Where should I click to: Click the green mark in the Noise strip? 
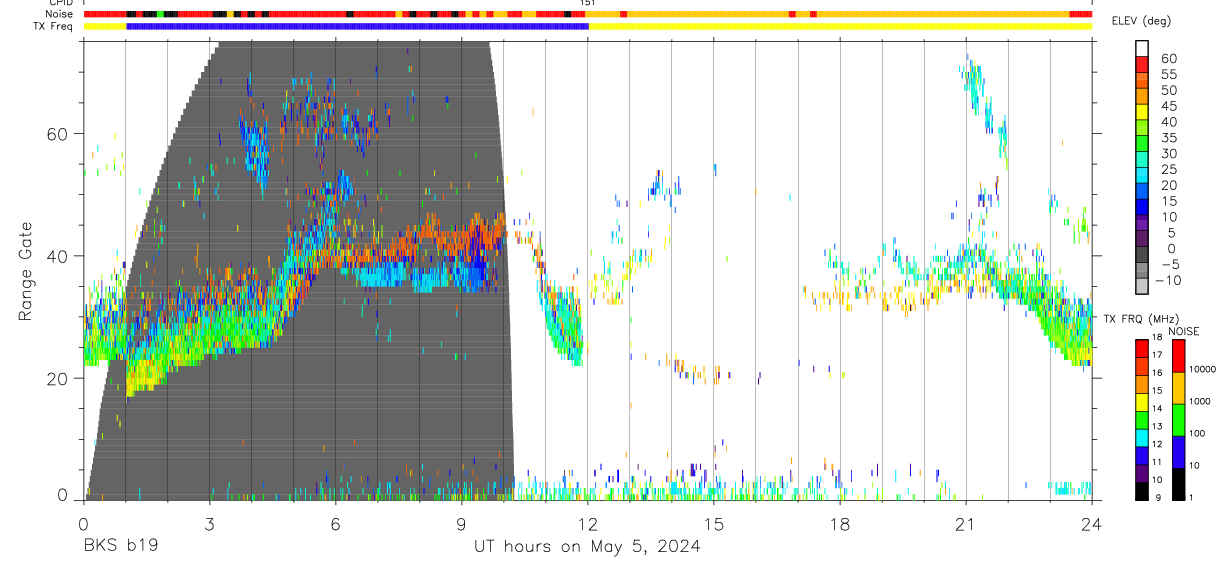[160, 14]
